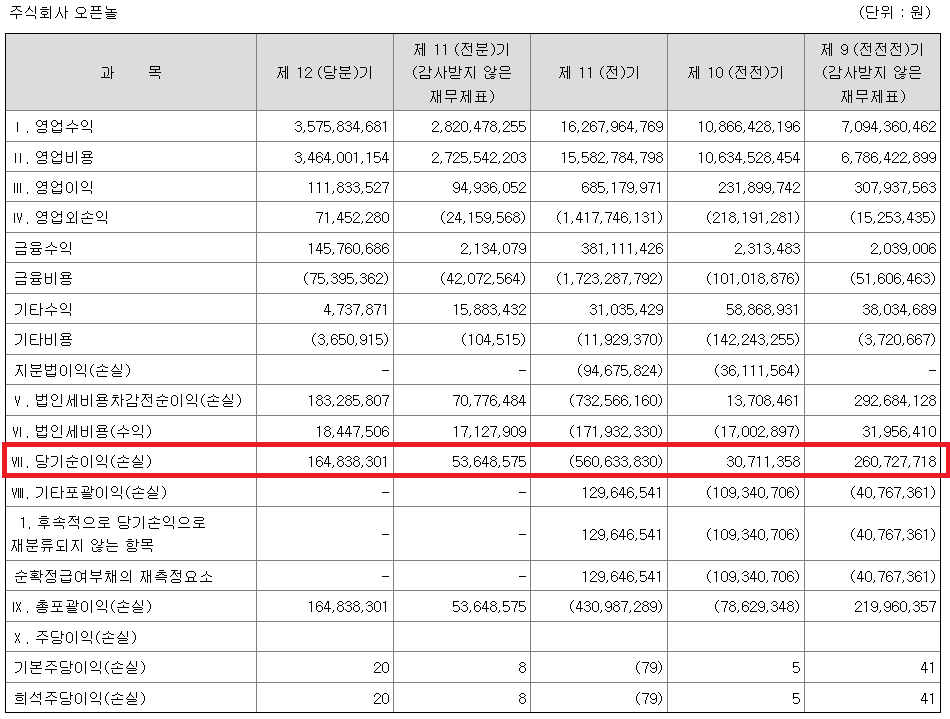Viewport: 950px width, 719px height.
Task: Click the Ⅲ. 영업이익 row label
Action: 53,188
